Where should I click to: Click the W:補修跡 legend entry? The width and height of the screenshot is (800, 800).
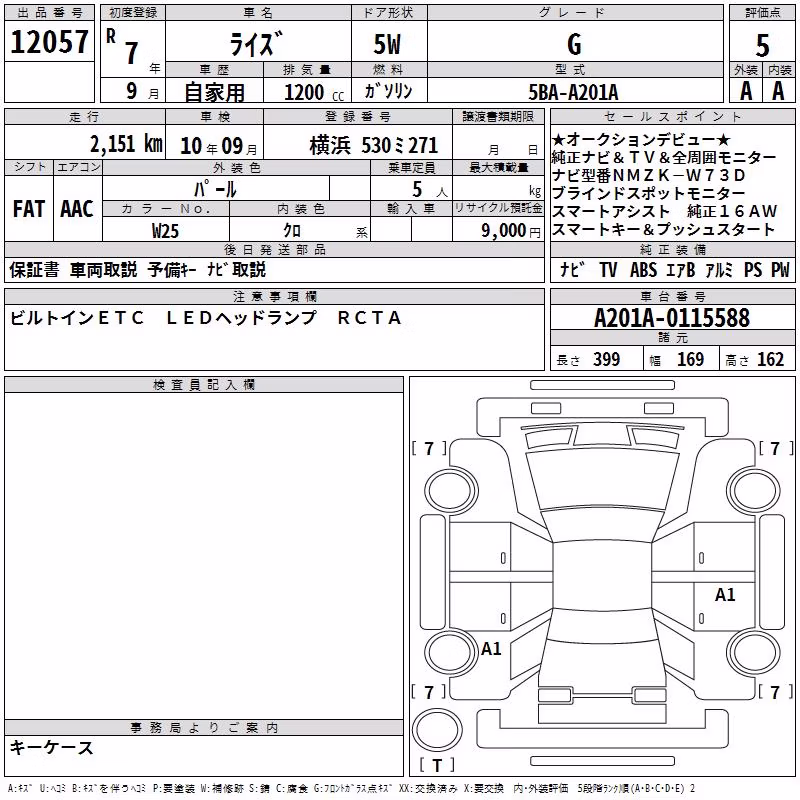tap(222, 789)
